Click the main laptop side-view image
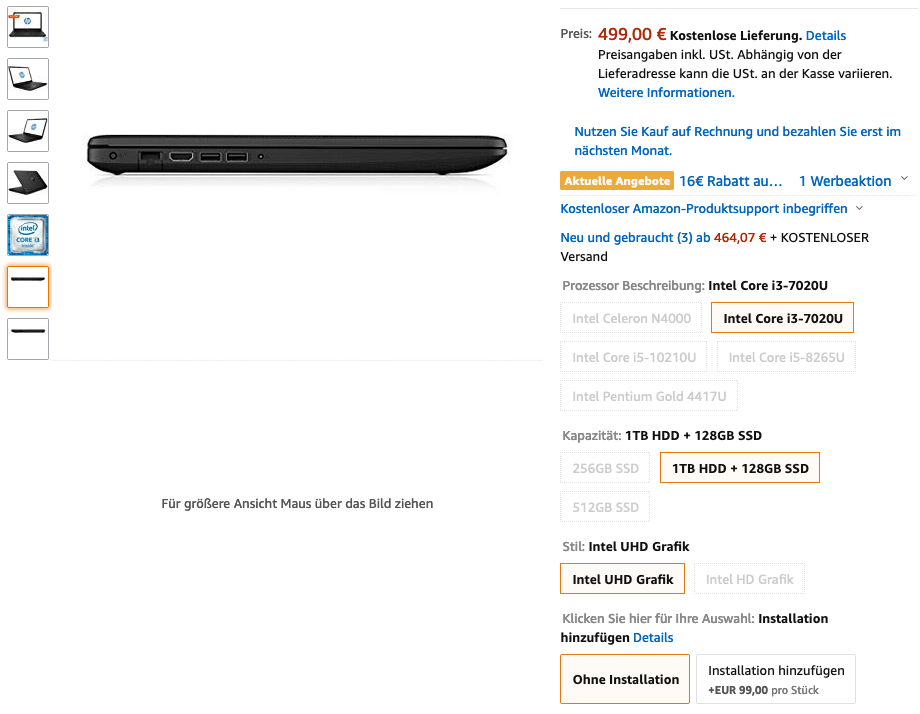The height and width of the screenshot is (714, 920). click(297, 154)
